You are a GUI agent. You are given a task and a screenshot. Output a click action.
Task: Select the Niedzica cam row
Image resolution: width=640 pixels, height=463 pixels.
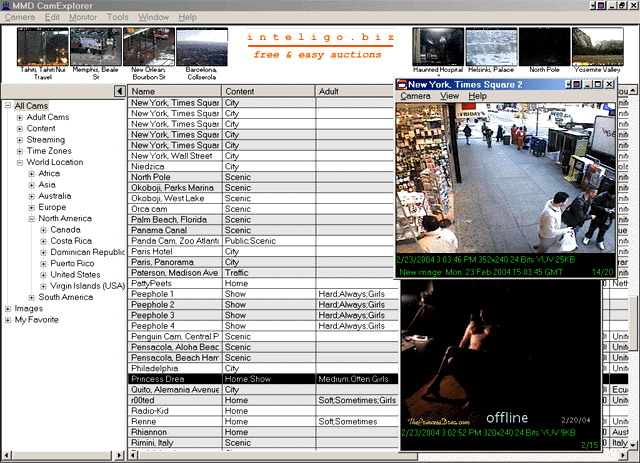[x=263, y=167]
